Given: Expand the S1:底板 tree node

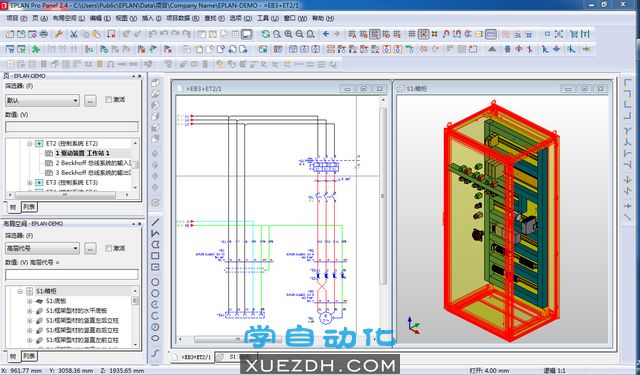Looking at the screenshot, I should (x=29, y=301).
